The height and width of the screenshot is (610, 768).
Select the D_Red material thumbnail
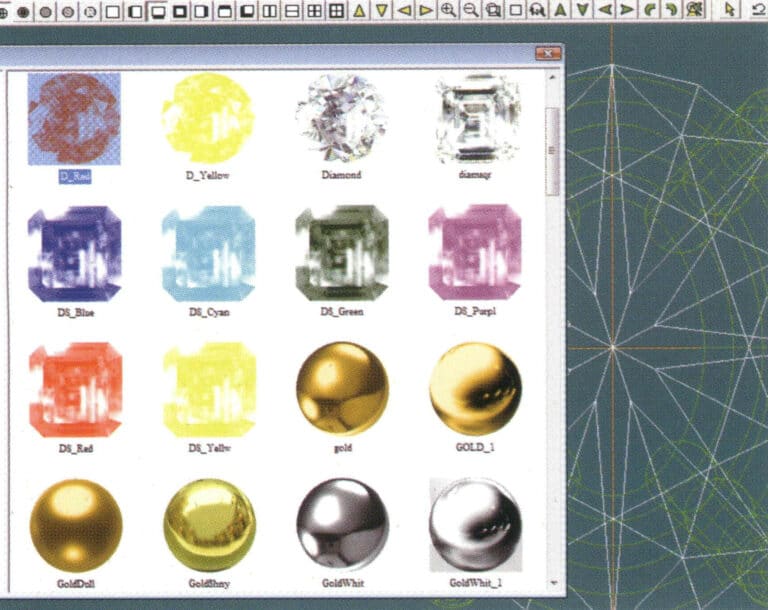coord(74,119)
